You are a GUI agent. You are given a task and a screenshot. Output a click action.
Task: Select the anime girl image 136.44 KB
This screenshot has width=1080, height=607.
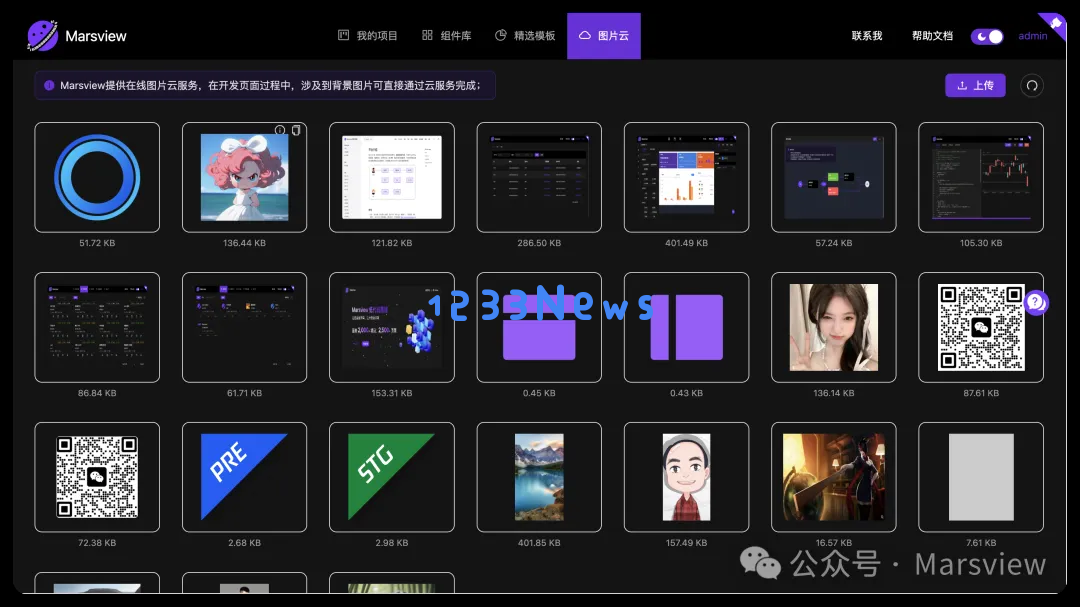click(x=245, y=177)
